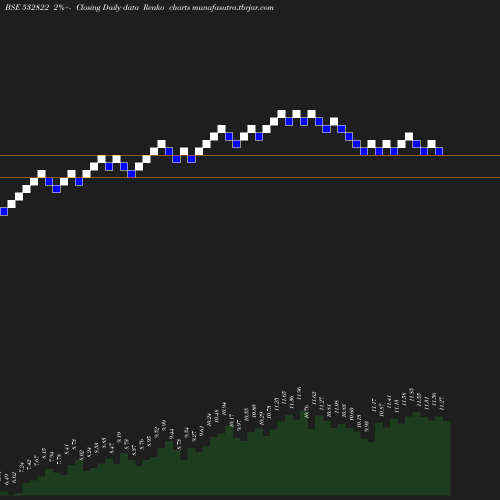The width and height of the screenshot is (500, 500).
Task: Click the 'munafasutra.tbrjar.com' text in the title
Action: pyautogui.click(x=233, y=8)
